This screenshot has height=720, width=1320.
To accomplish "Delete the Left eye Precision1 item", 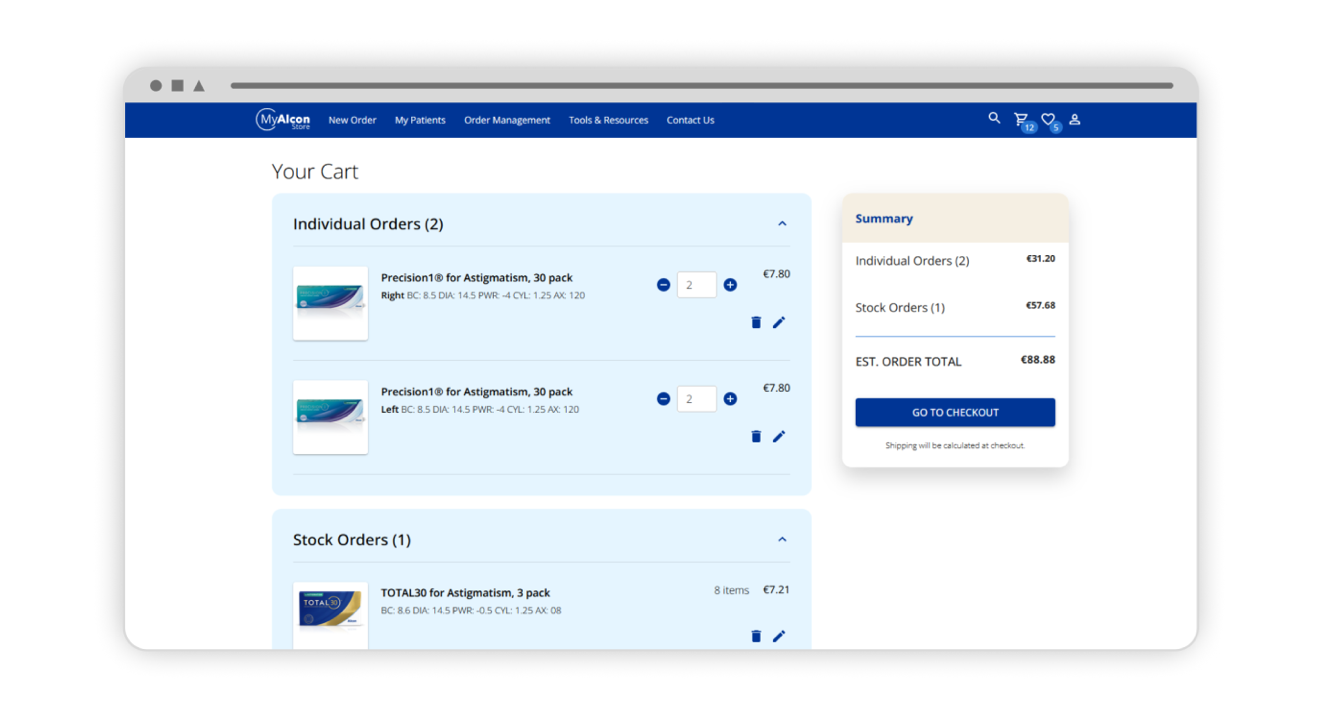I will 756,436.
